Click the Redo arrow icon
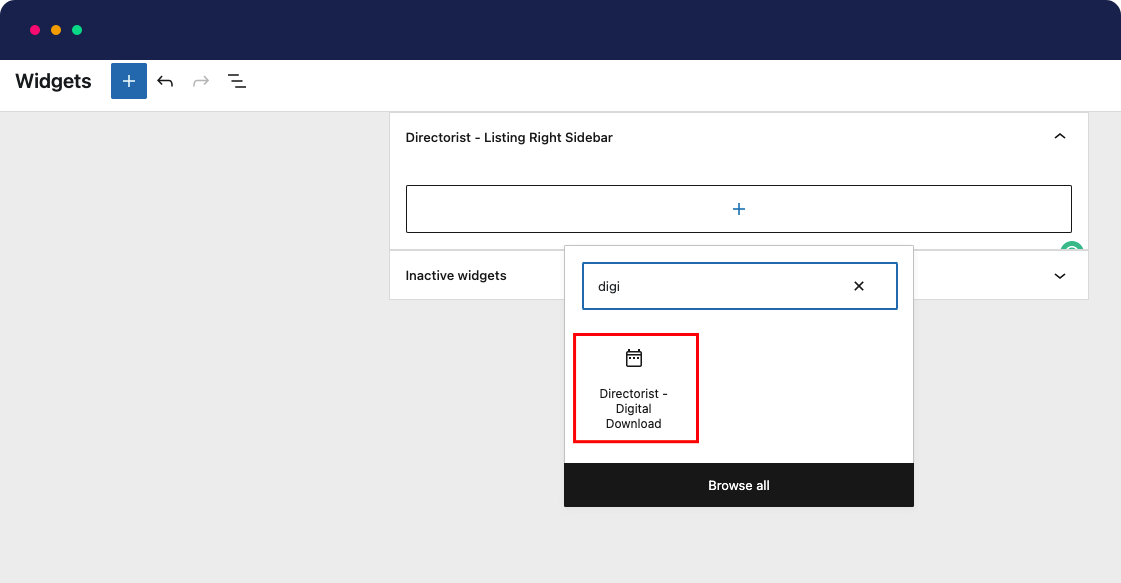This screenshot has height=583, width=1121. pyautogui.click(x=201, y=81)
